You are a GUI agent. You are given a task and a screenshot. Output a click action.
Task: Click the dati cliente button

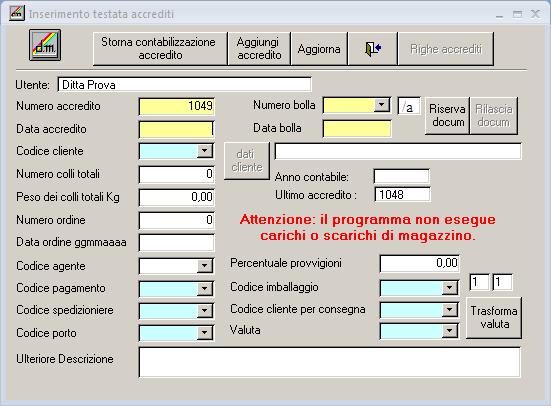tap(247, 161)
